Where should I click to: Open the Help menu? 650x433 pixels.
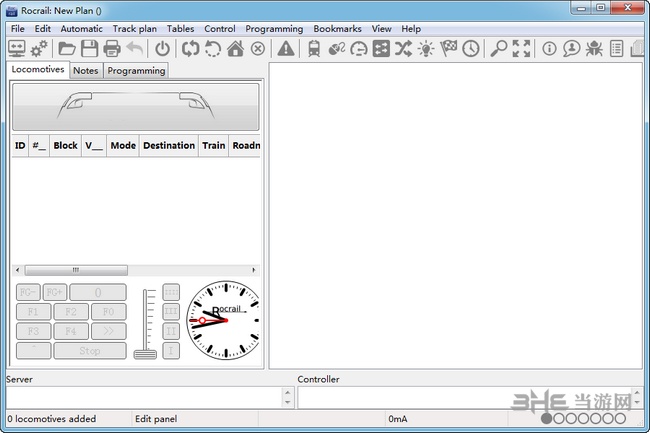(x=411, y=29)
